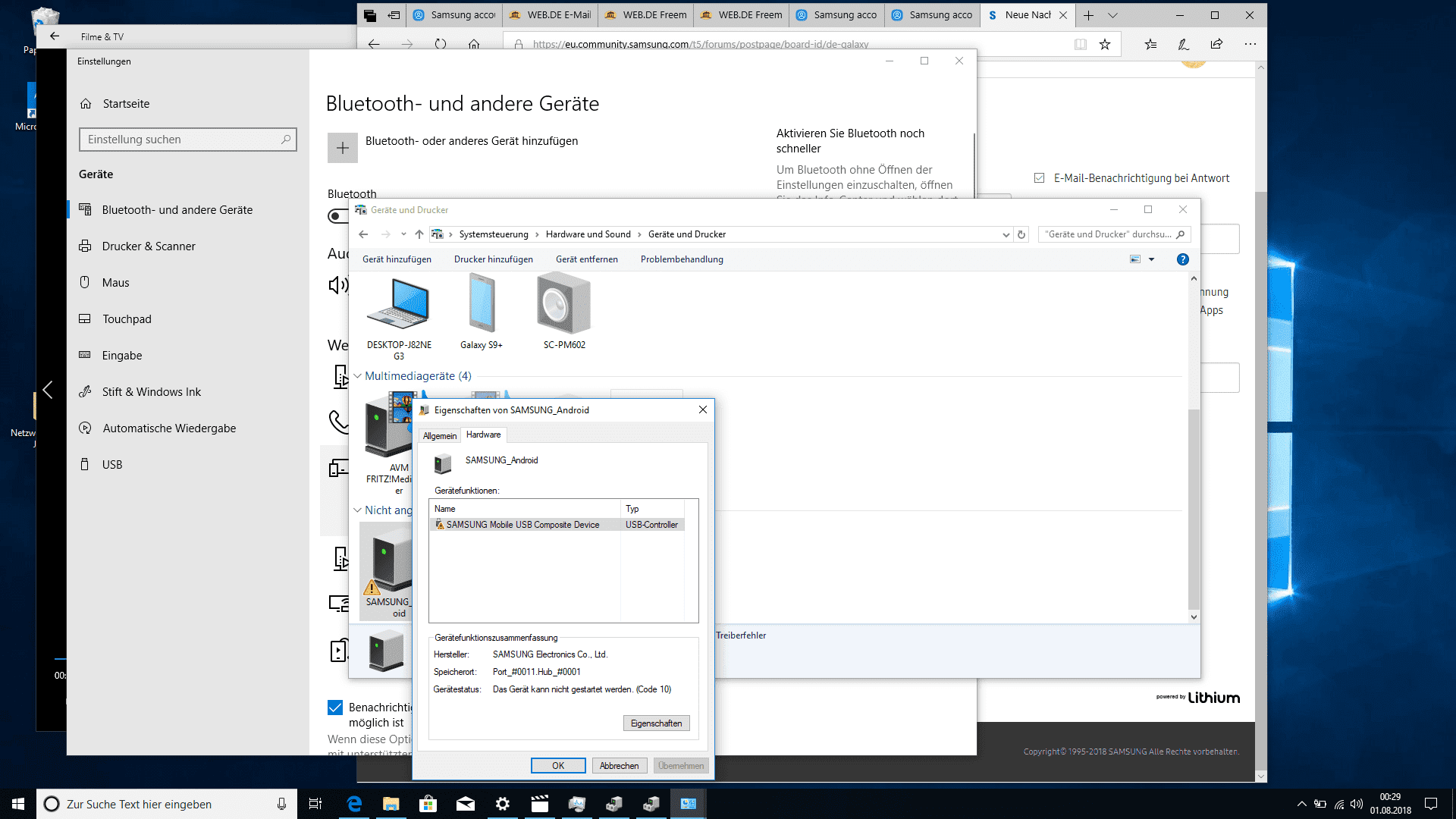Switch to the Hardware tab
Viewport: 1456px width, 819px height.
pyautogui.click(x=483, y=435)
